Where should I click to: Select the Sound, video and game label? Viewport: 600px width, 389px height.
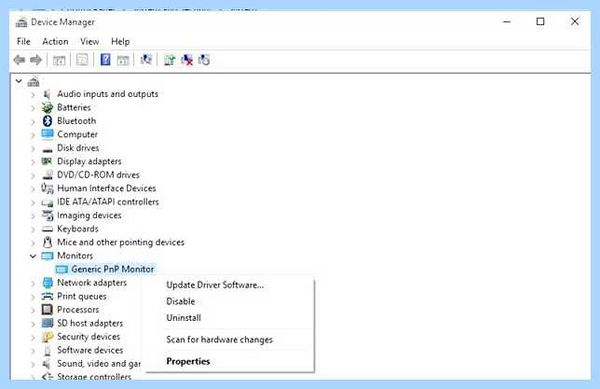pos(99,363)
